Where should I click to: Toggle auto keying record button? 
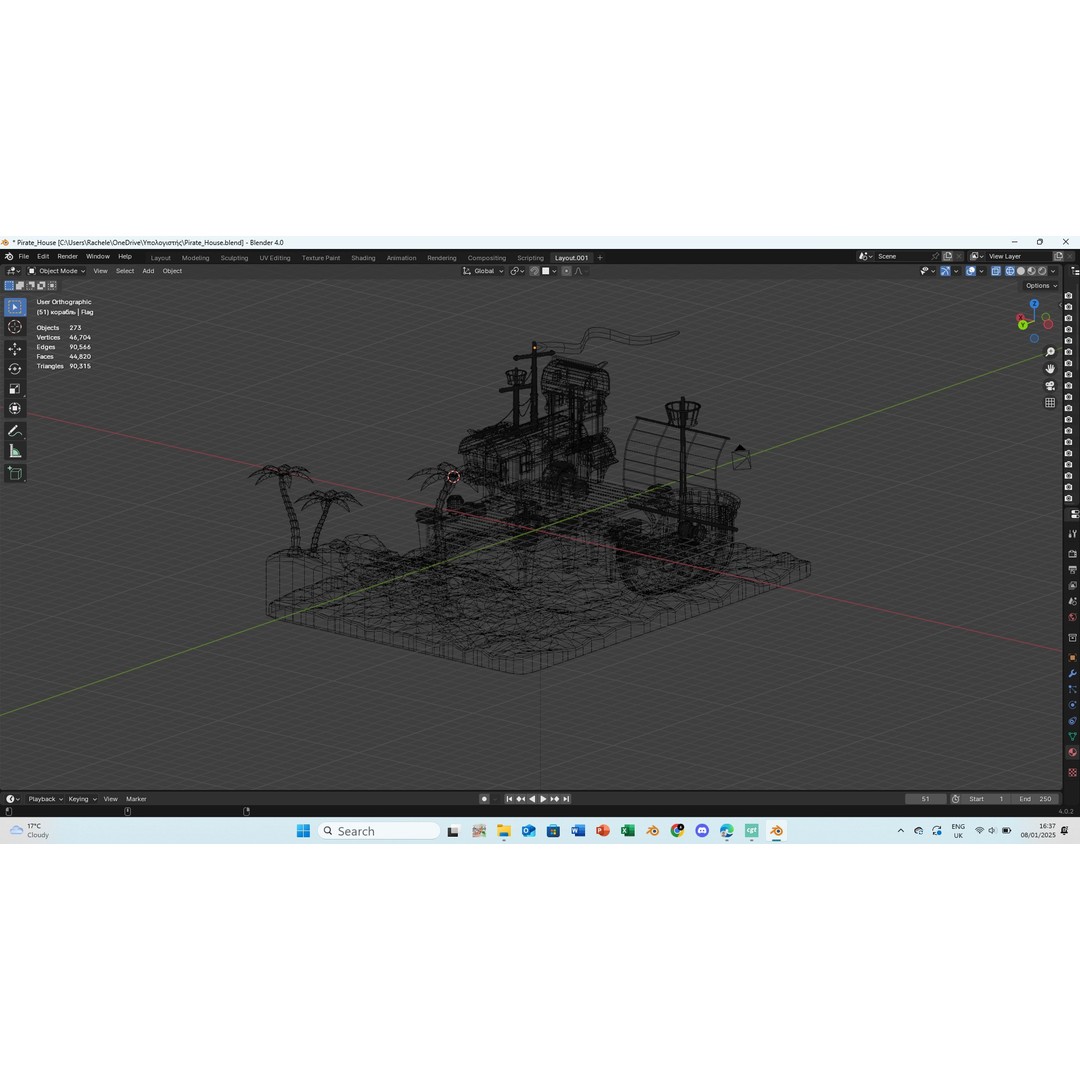point(484,799)
